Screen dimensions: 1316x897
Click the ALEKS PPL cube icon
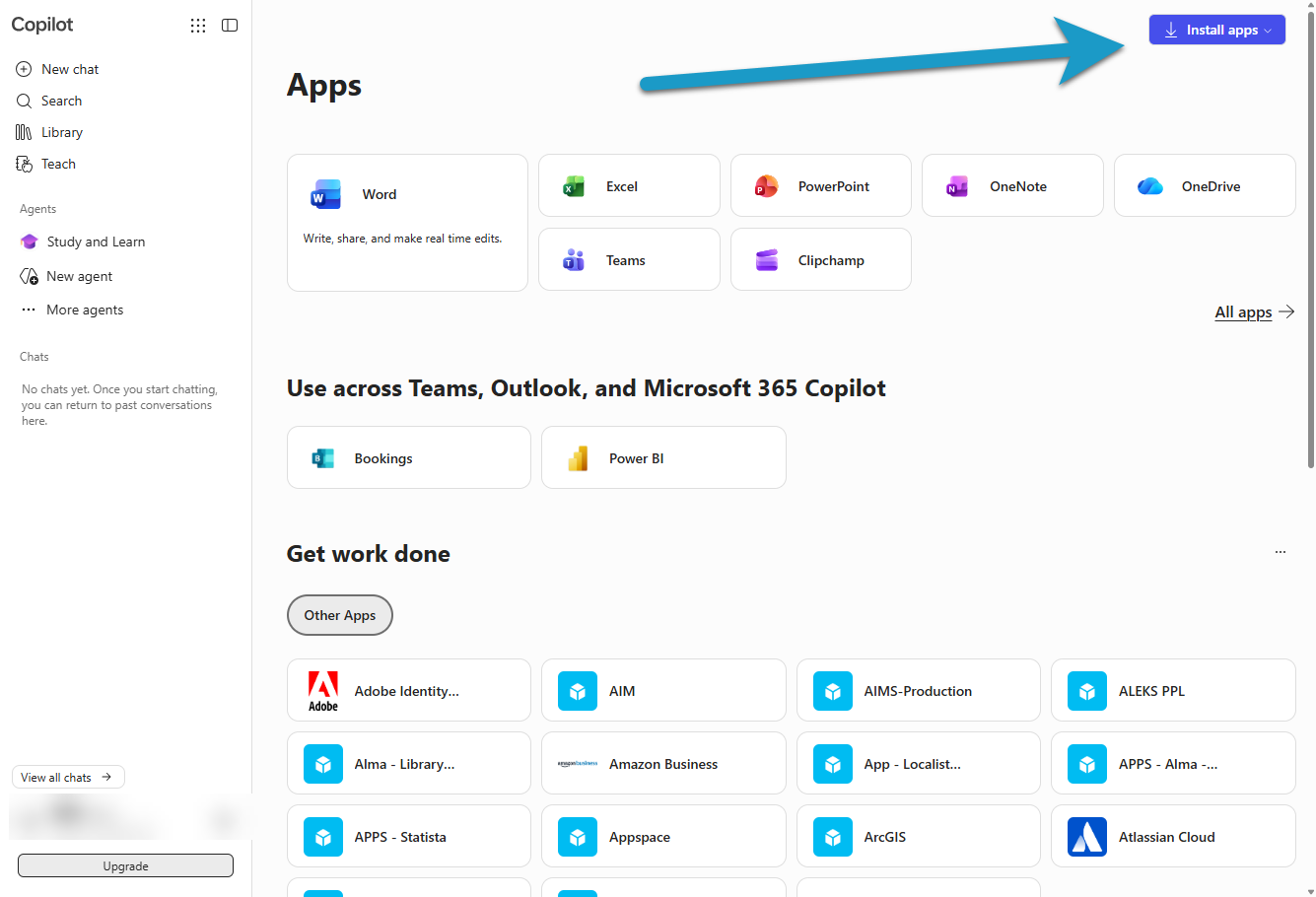(1087, 691)
